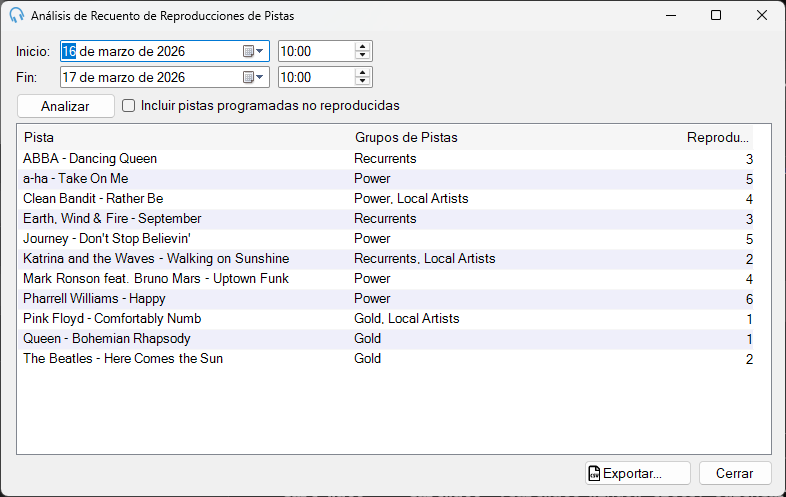Click the Recurrents, Local Artists group cell
This screenshot has width=786, height=497.
click(425, 259)
